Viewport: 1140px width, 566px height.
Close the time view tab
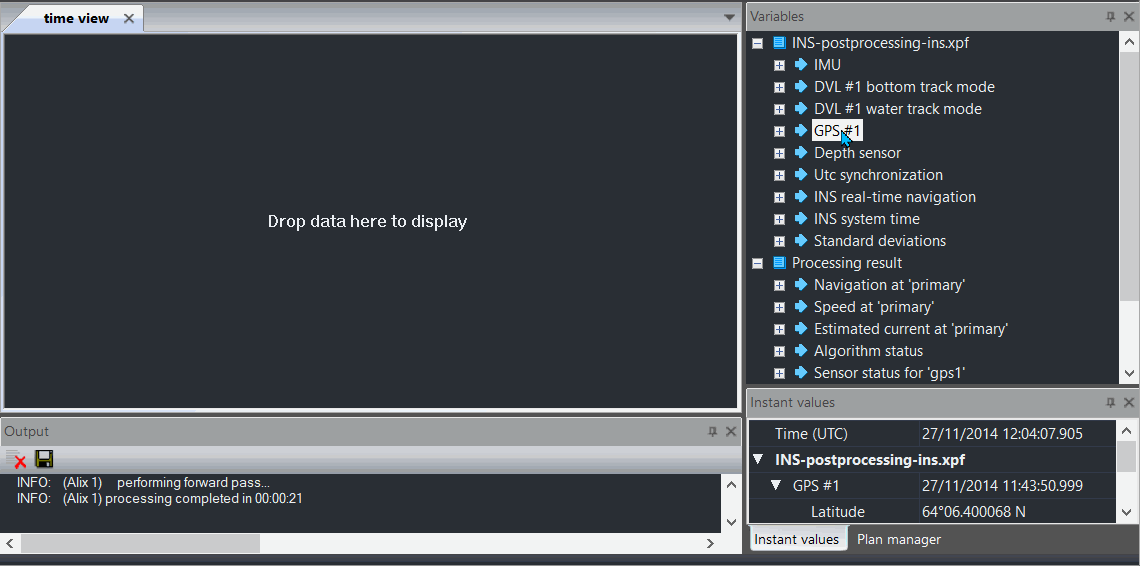128,19
